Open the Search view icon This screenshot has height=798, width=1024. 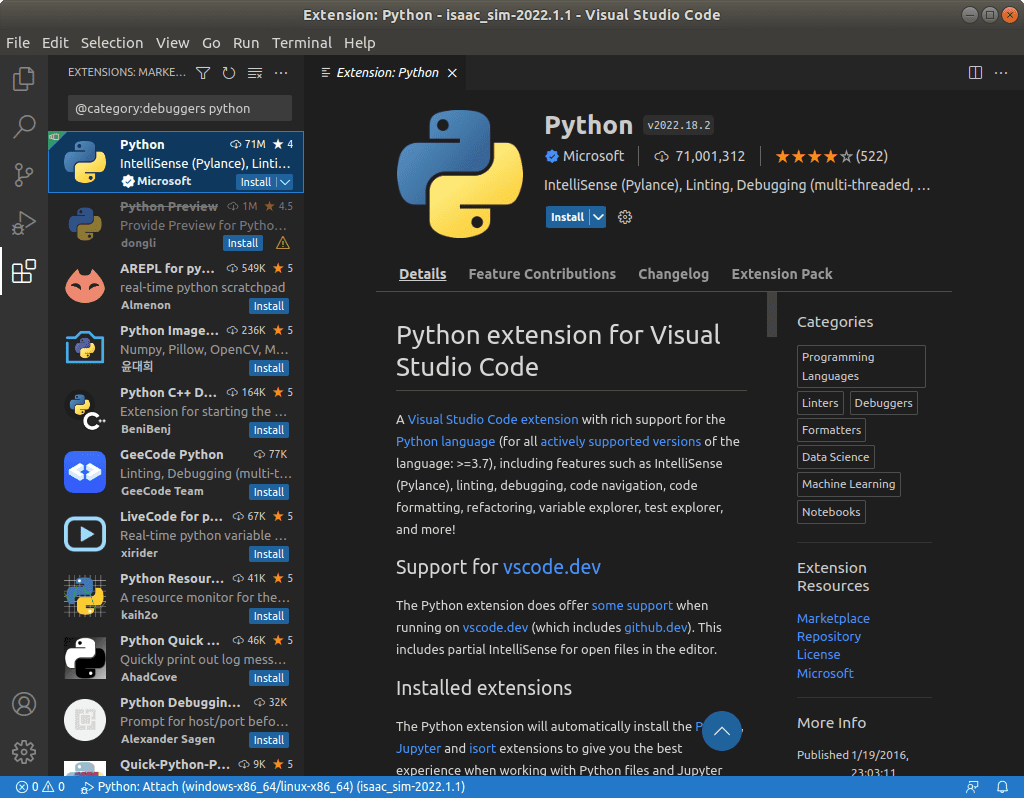[x=24, y=127]
